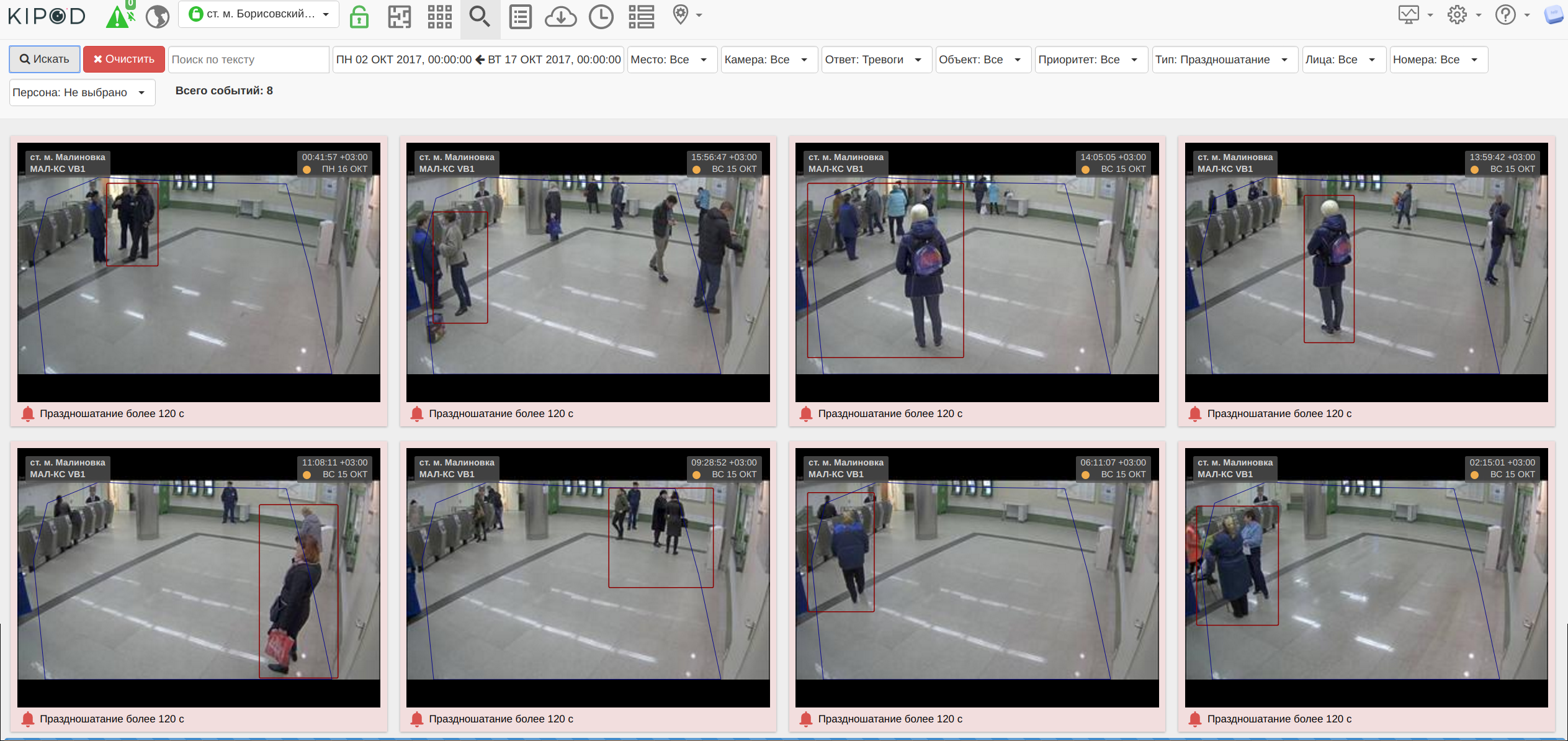Click the KIPOD logo
1568x741 pixels.
[x=47, y=16]
